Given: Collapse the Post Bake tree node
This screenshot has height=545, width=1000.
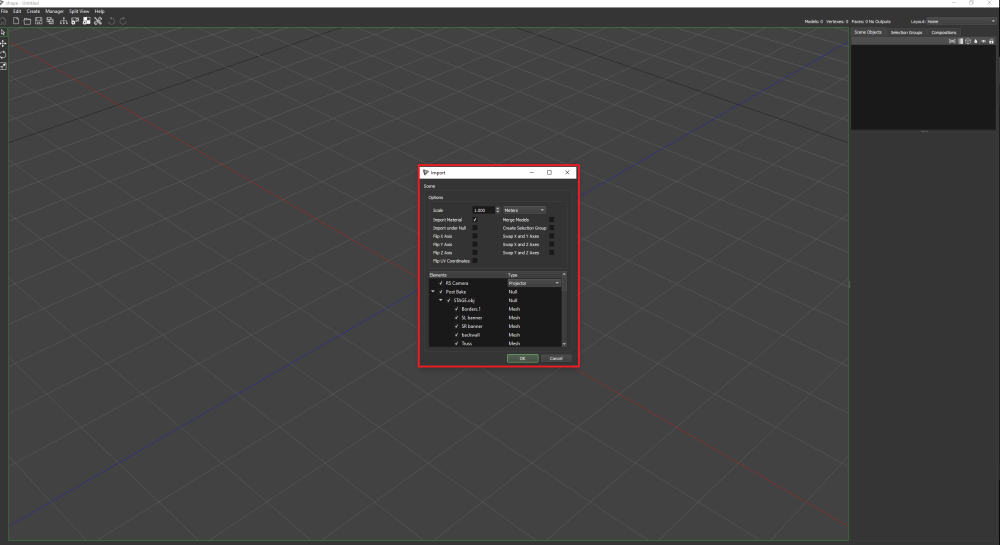Looking at the screenshot, I should [433, 292].
